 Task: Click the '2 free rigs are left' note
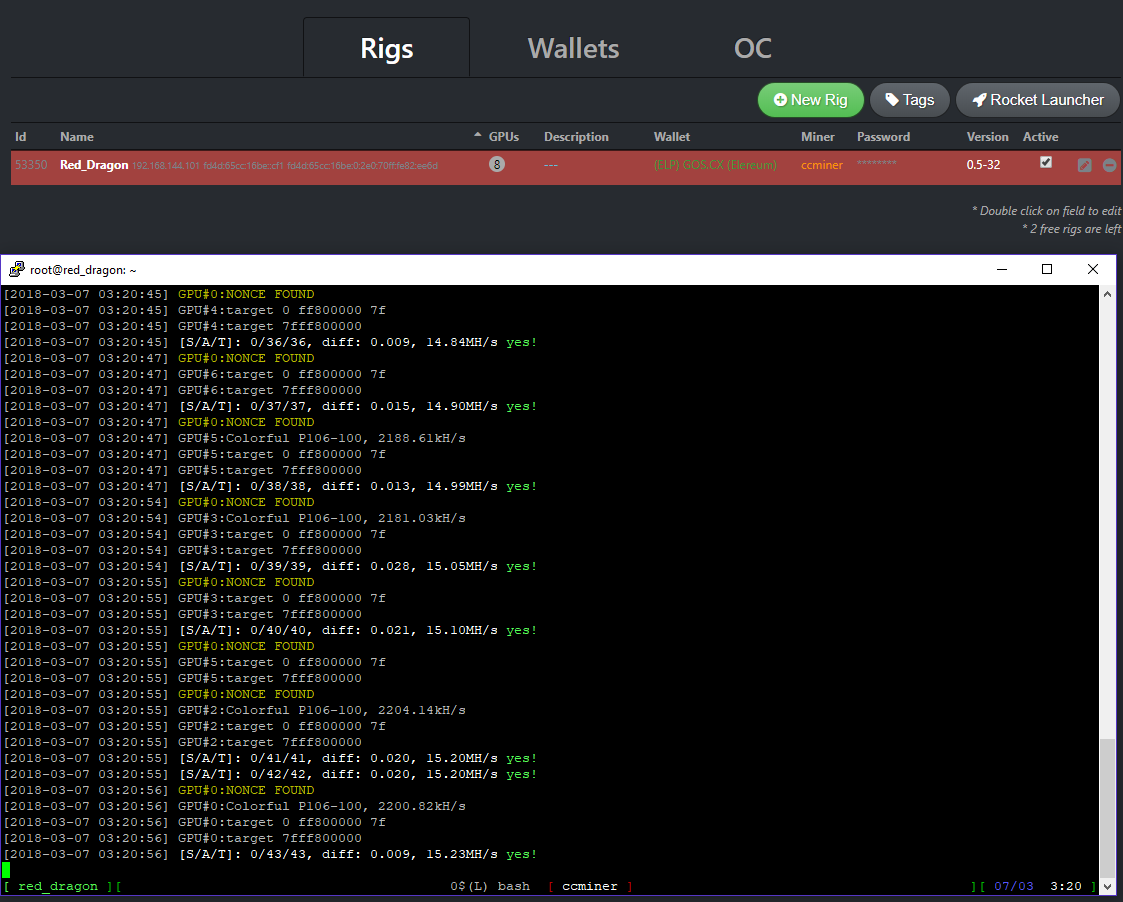[1071, 229]
